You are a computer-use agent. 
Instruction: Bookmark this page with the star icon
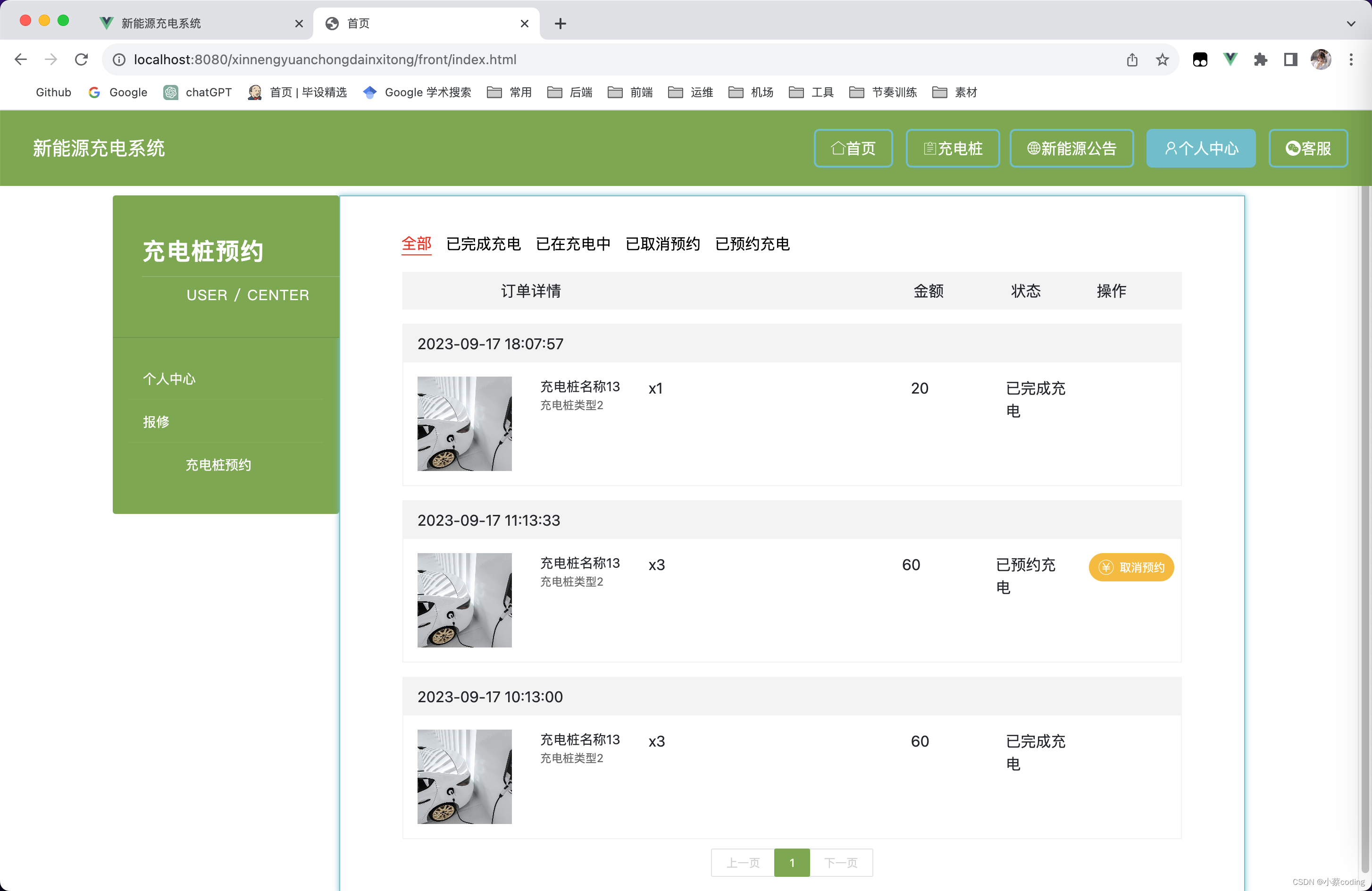coord(1162,59)
